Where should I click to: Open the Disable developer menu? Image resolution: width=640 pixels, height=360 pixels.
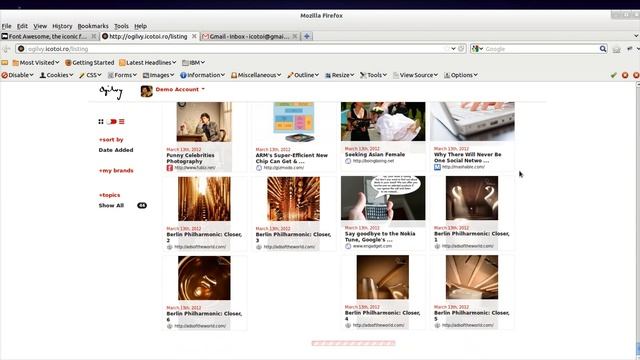(x=18, y=75)
